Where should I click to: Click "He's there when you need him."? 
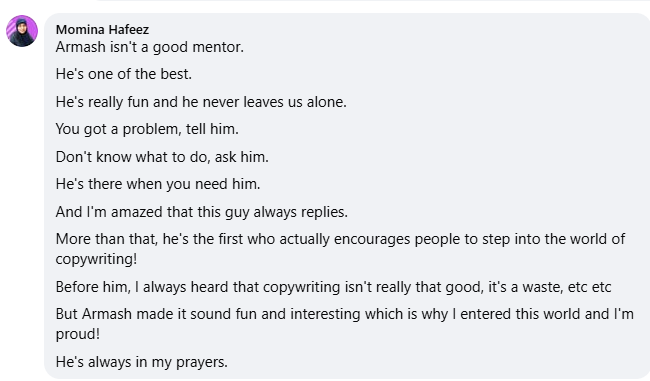(x=158, y=184)
